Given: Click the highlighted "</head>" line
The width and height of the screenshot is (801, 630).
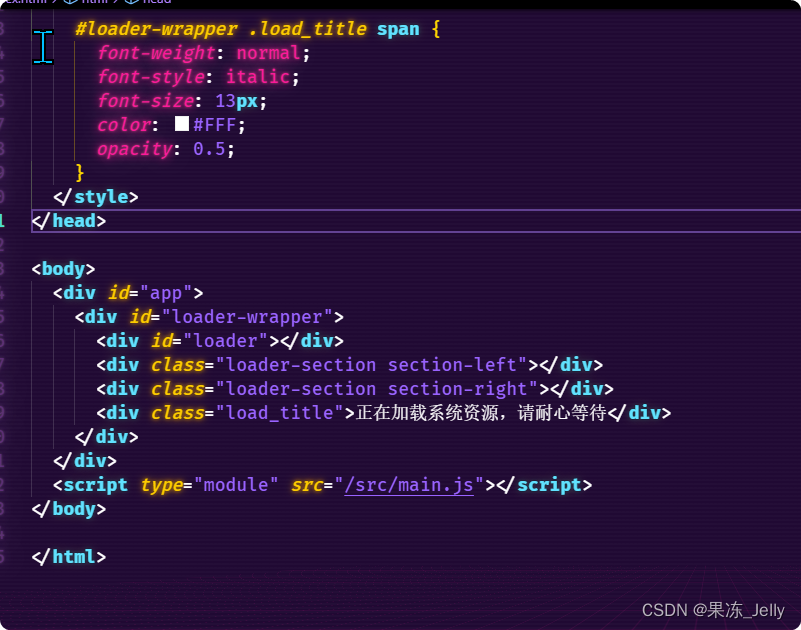Looking at the screenshot, I should (416, 221).
